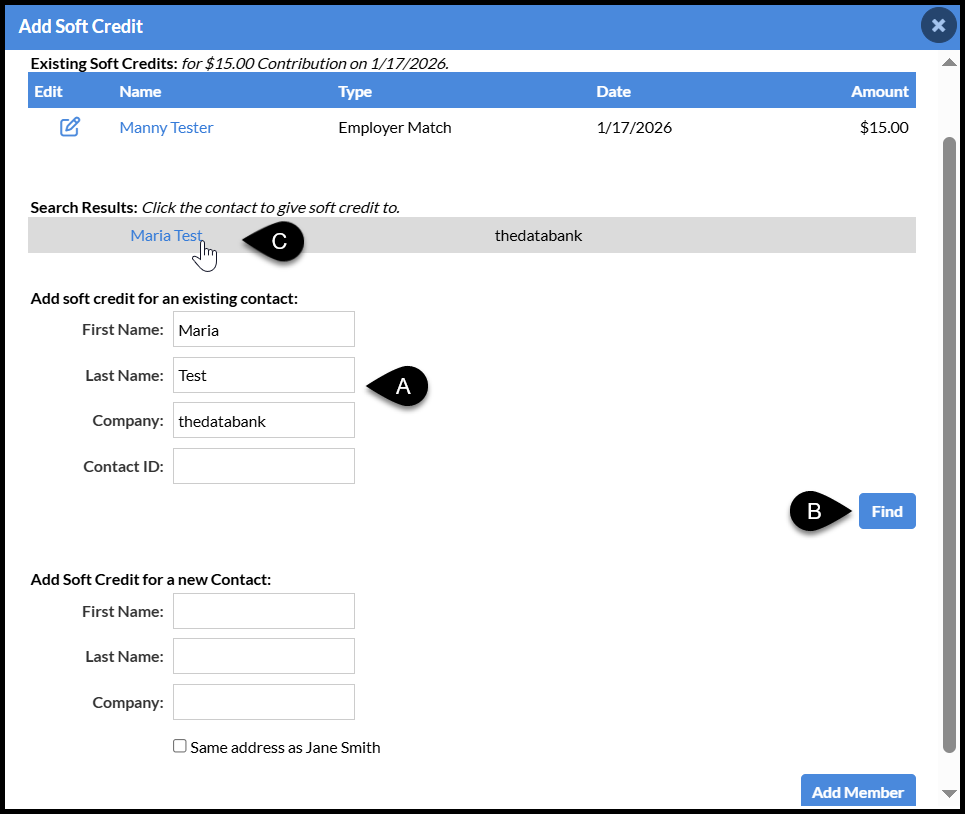965x814 pixels.
Task: Open Manny Tester contact link
Action: pos(166,127)
